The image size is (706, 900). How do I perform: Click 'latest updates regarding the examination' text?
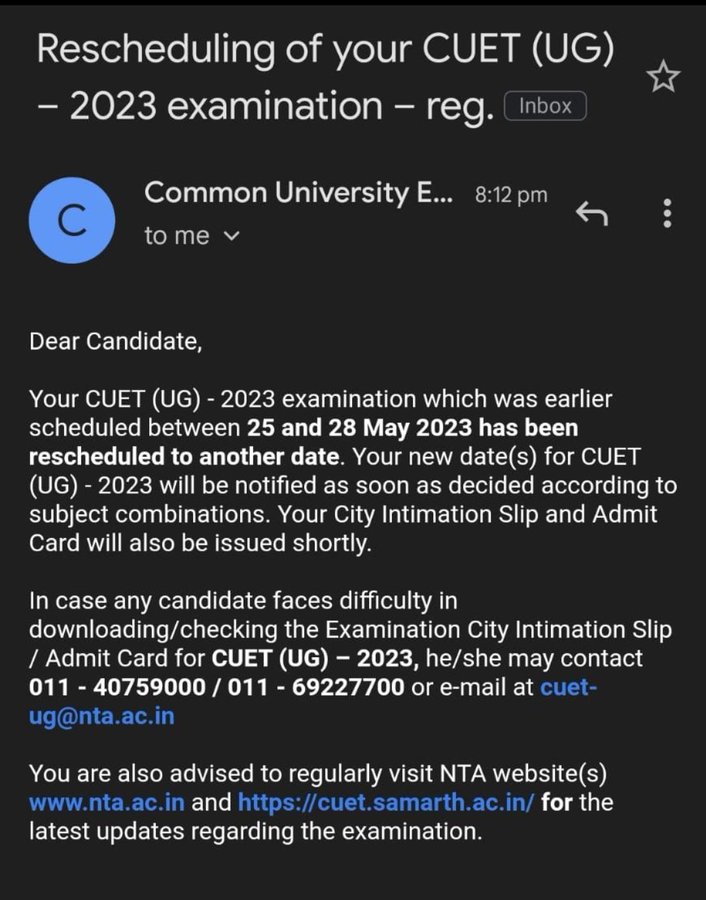point(255,830)
